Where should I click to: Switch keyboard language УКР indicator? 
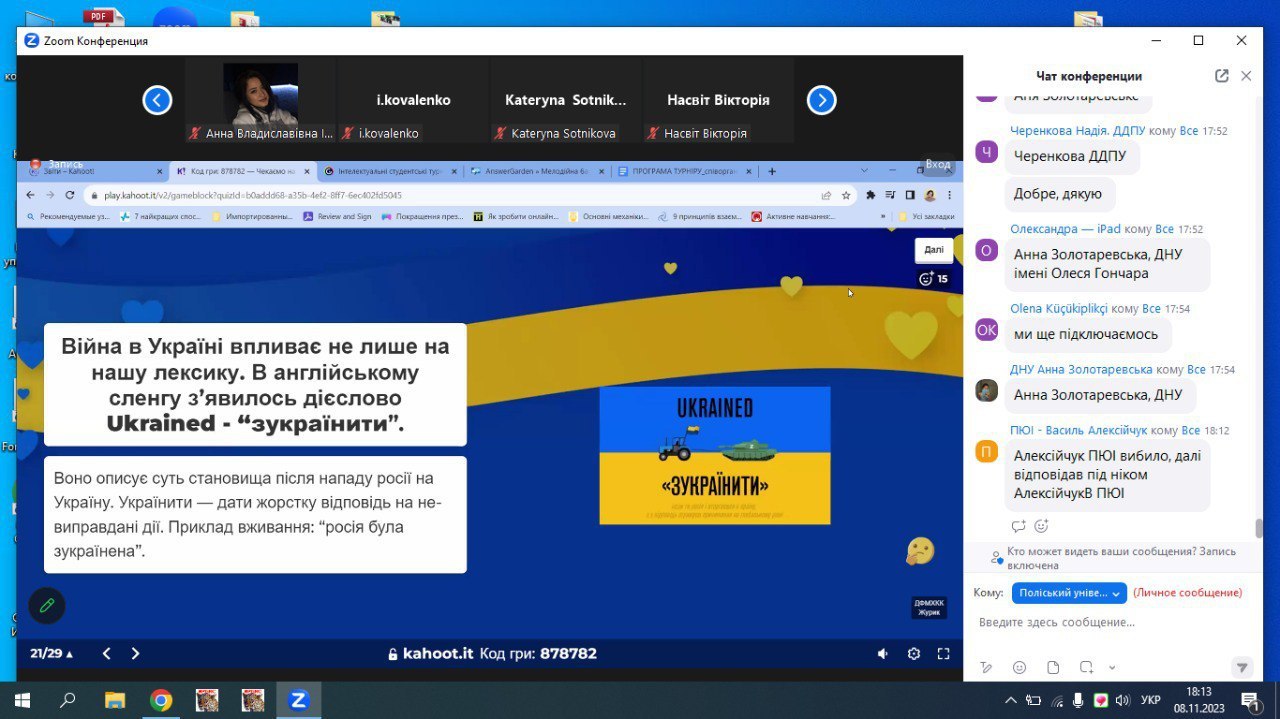click(1151, 700)
